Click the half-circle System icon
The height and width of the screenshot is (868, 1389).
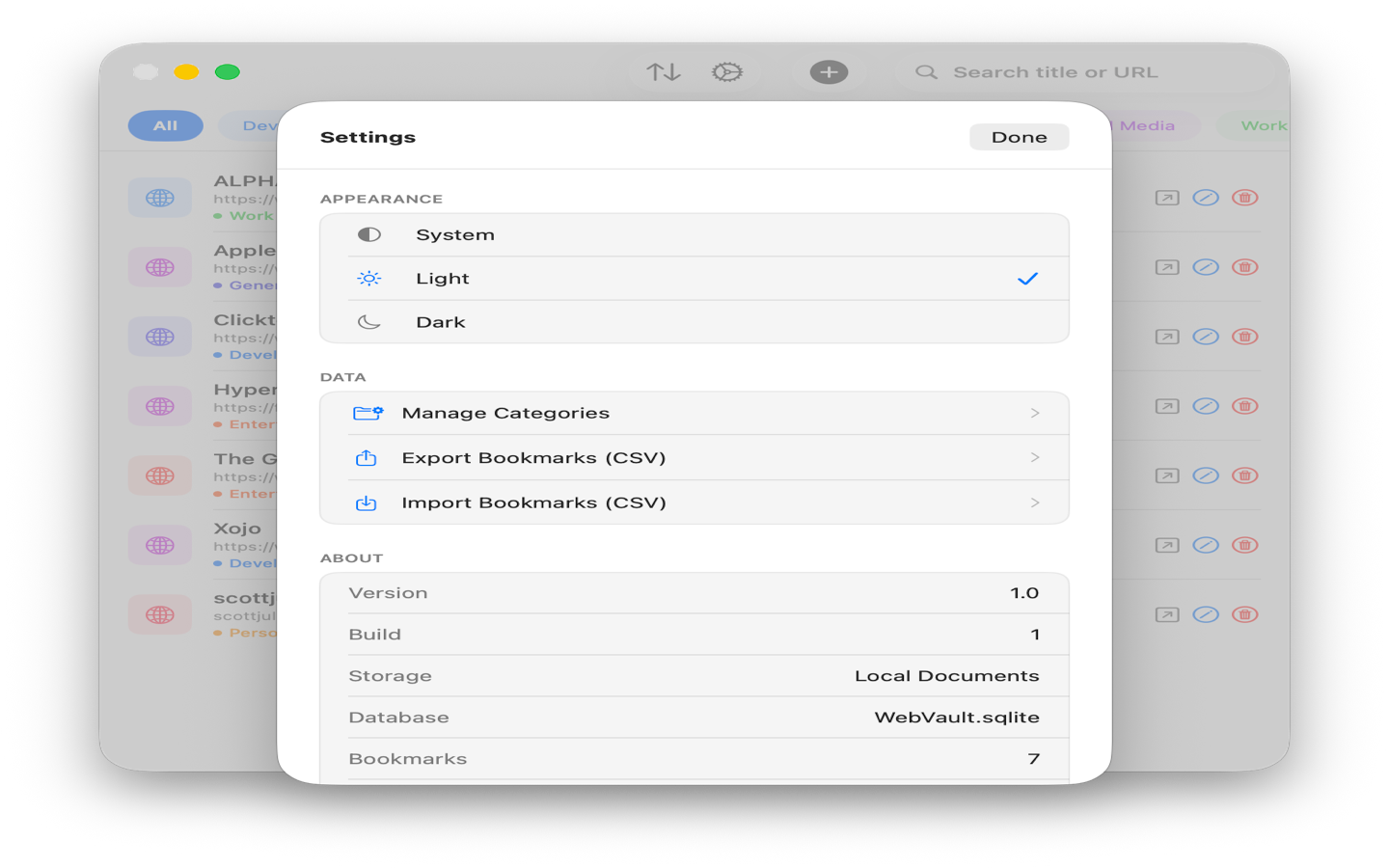(x=369, y=234)
